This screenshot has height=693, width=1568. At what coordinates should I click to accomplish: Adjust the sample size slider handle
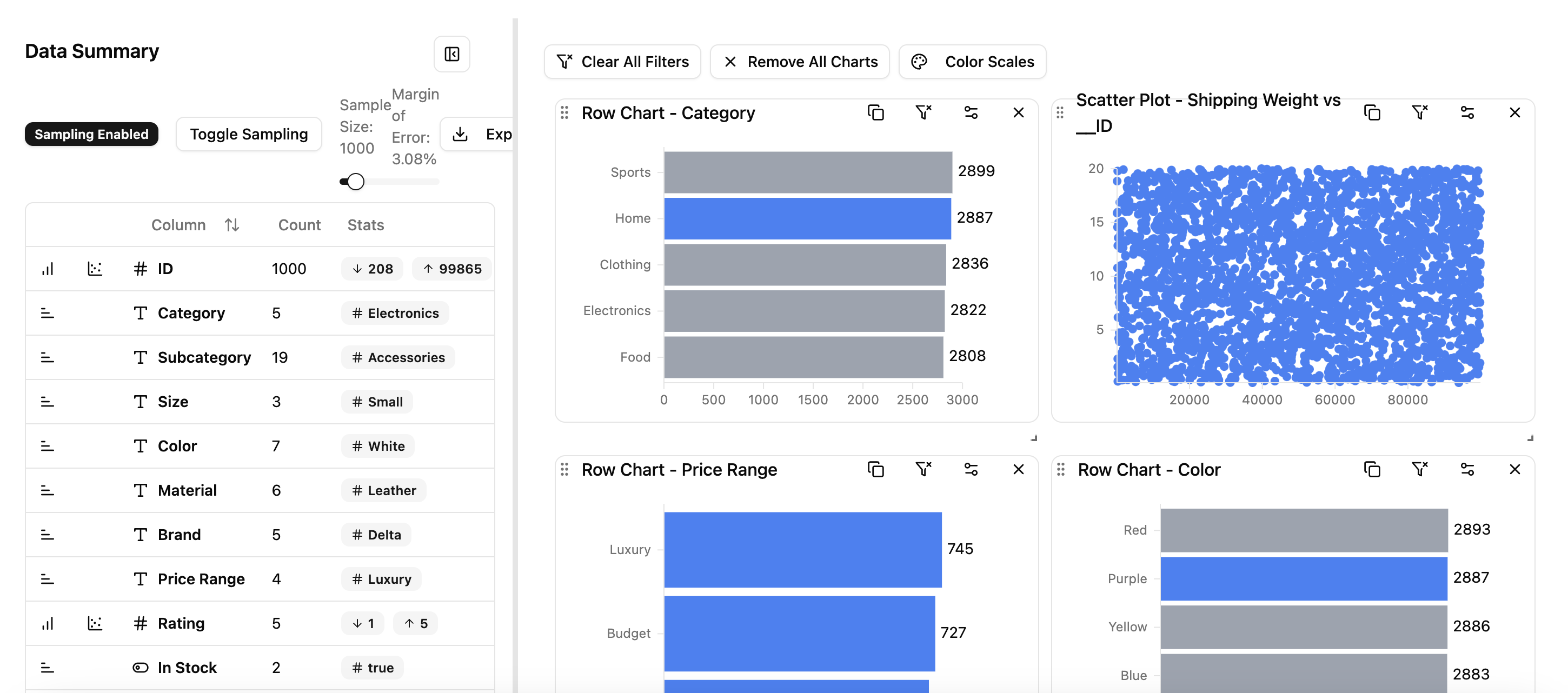(355, 181)
